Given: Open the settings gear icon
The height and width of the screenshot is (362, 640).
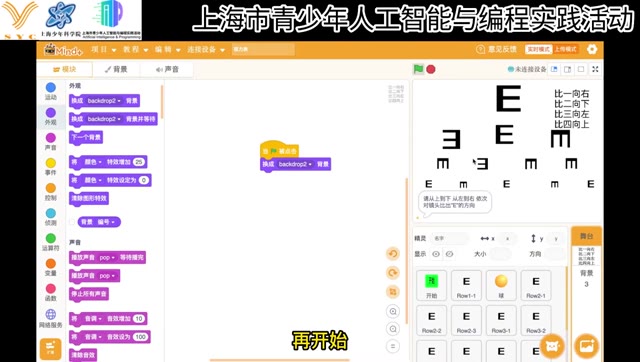Looking at the screenshot, I should coord(592,49).
